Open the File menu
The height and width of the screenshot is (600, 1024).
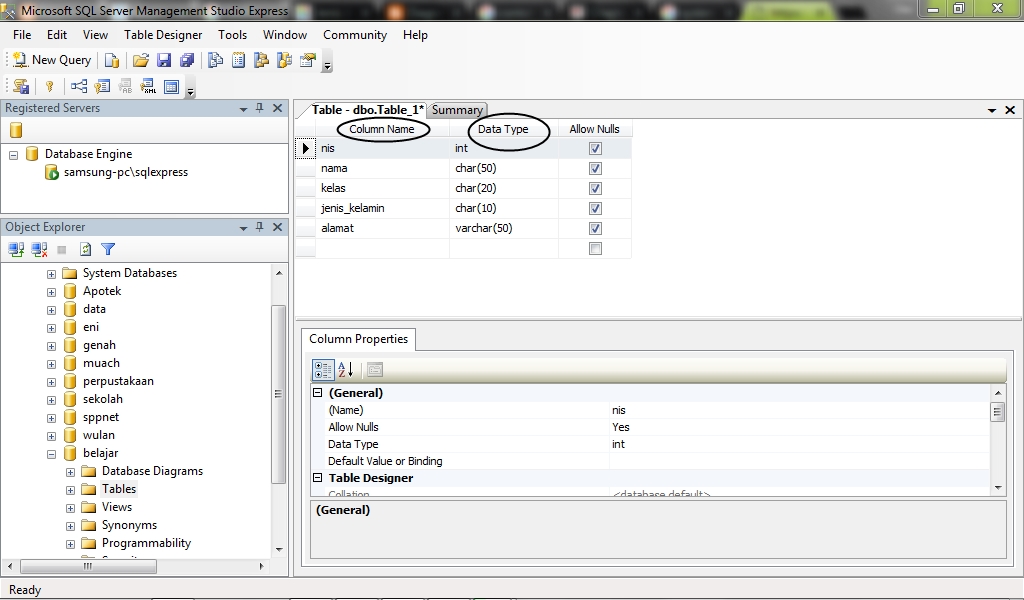coord(22,35)
